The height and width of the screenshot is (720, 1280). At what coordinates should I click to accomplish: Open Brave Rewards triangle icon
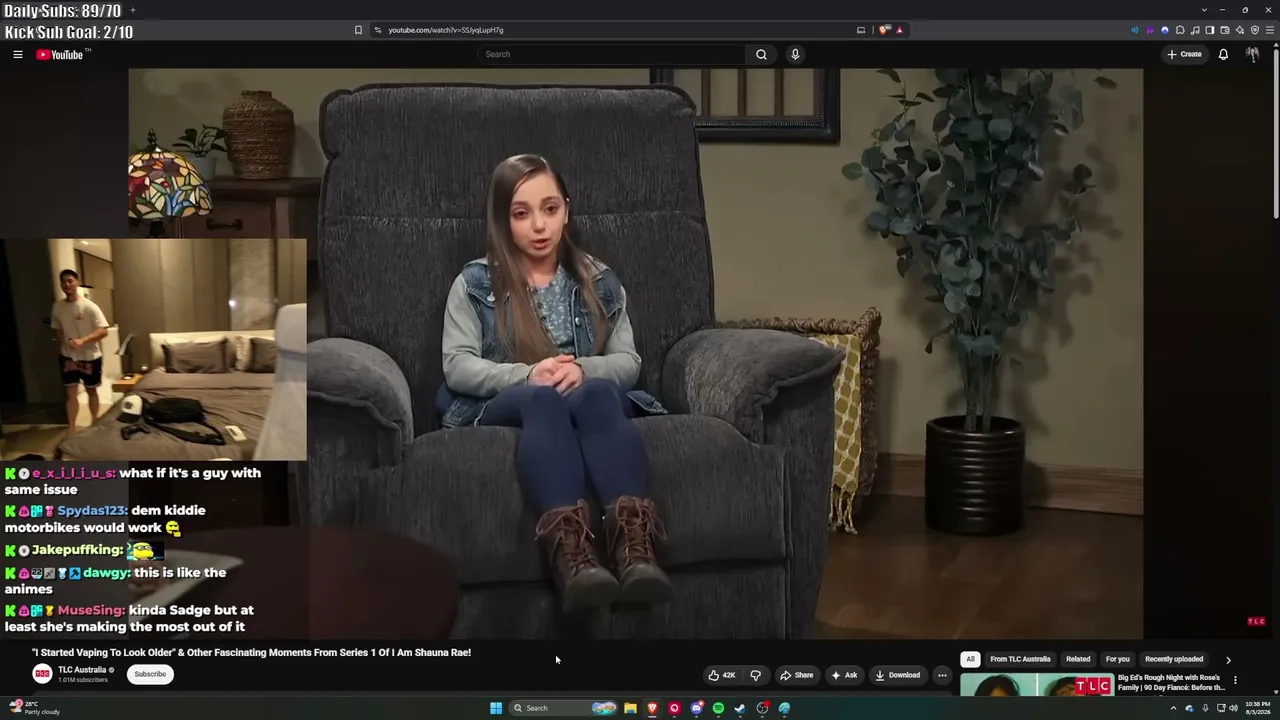tap(900, 30)
